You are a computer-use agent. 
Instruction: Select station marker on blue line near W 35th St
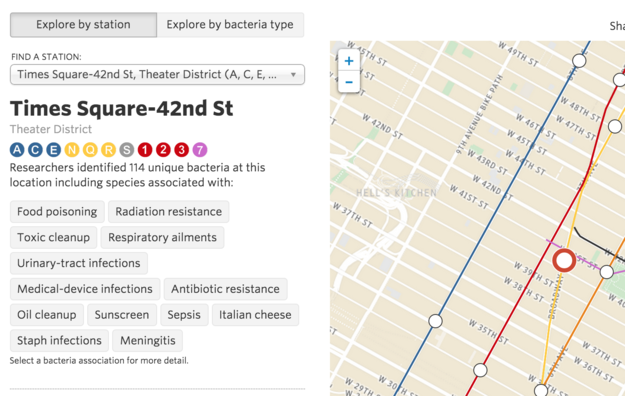pos(435,321)
